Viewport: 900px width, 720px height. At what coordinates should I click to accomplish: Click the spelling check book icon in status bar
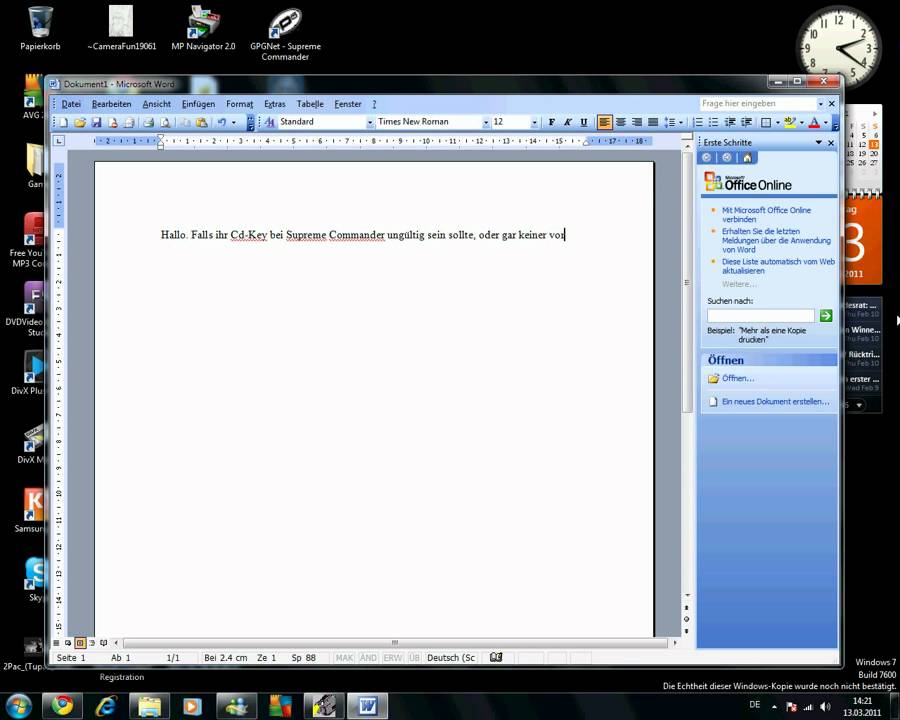point(496,657)
